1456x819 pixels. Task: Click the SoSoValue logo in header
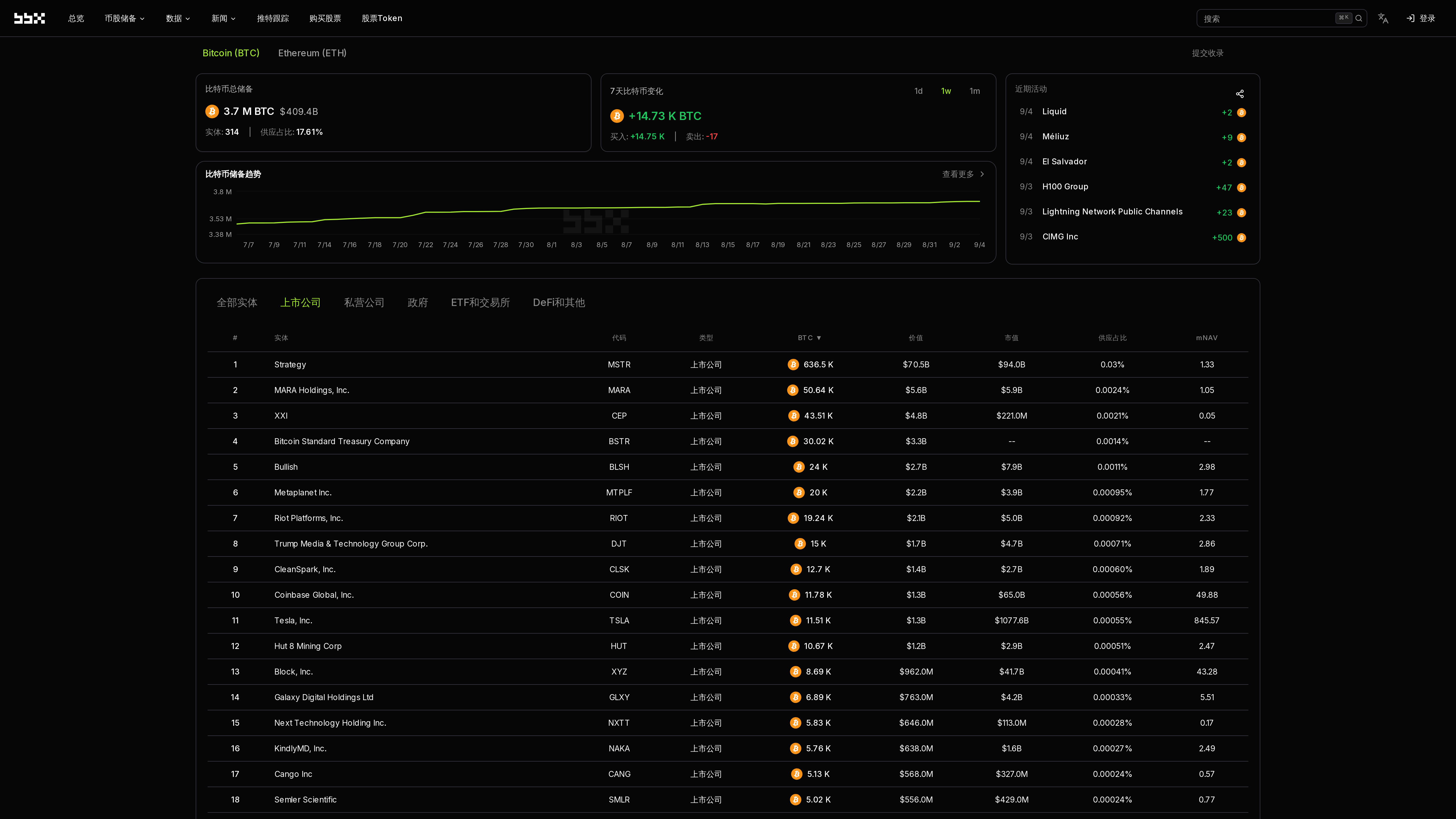[29, 18]
